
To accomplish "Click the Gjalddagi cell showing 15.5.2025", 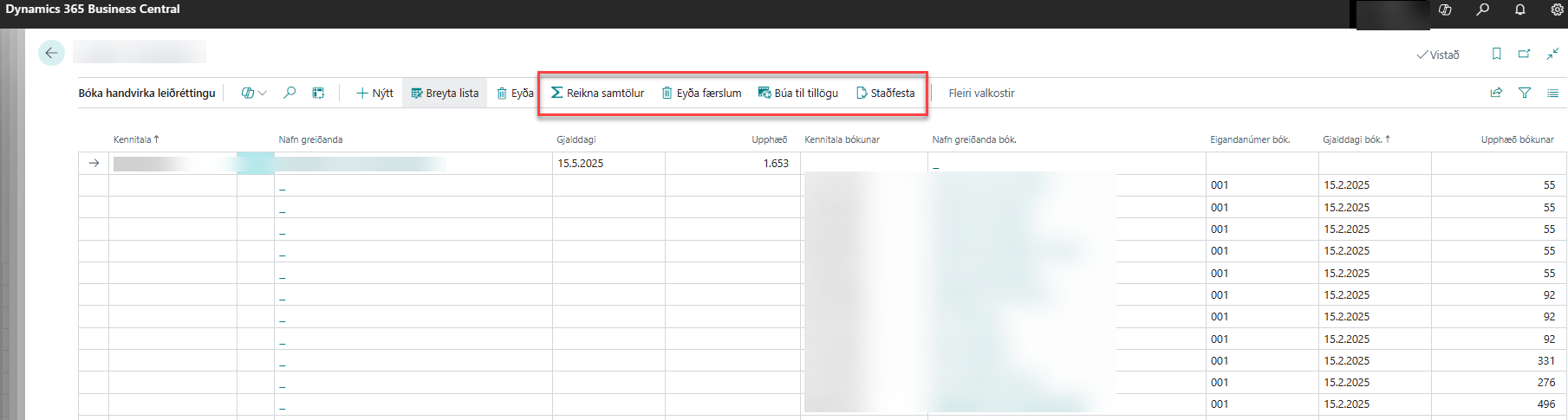I will coord(581,163).
